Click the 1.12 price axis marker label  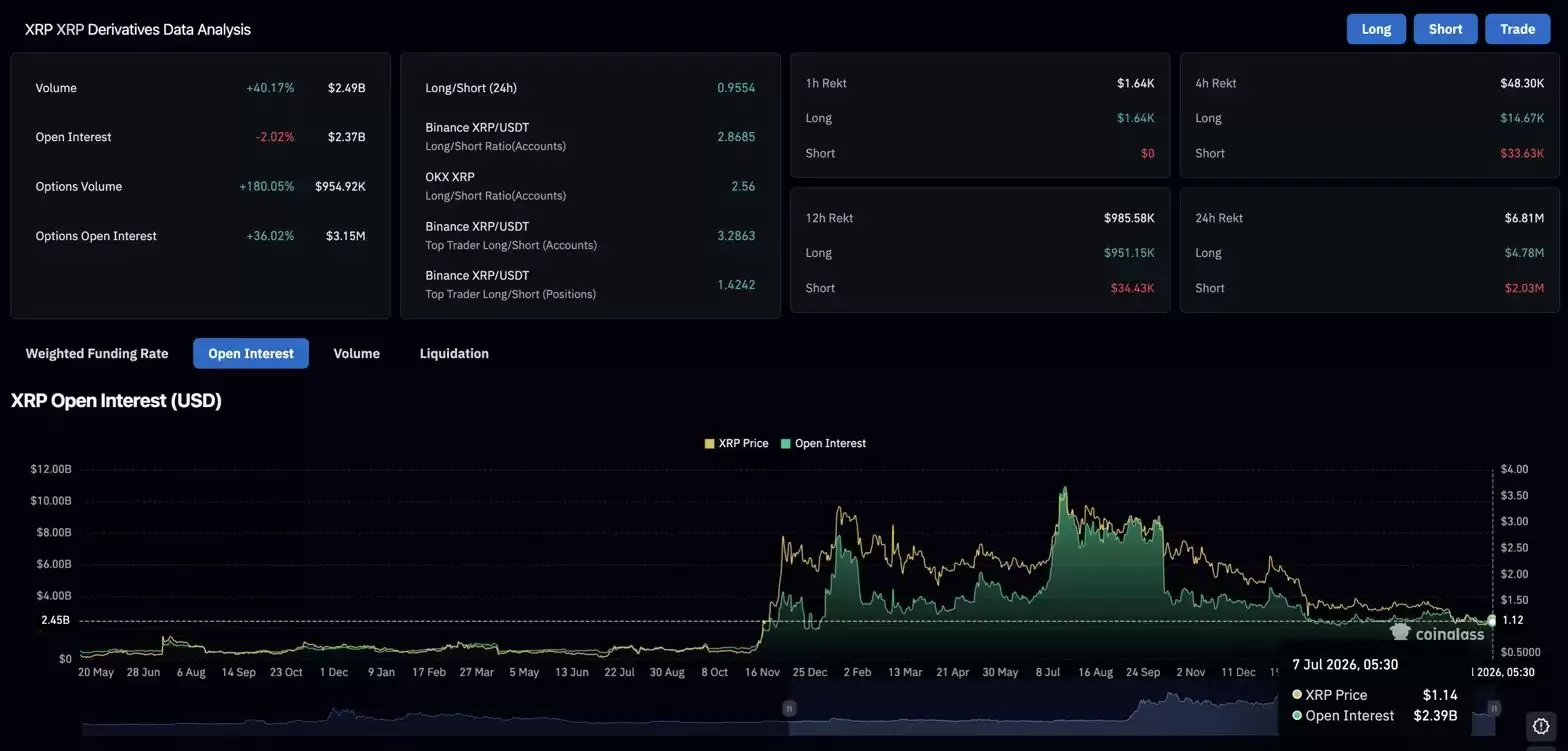click(1513, 620)
